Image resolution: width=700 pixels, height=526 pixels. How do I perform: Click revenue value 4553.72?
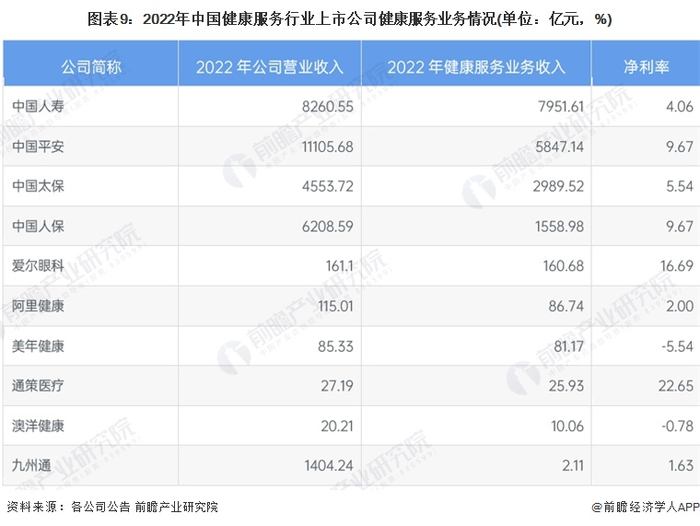point(327,186)
